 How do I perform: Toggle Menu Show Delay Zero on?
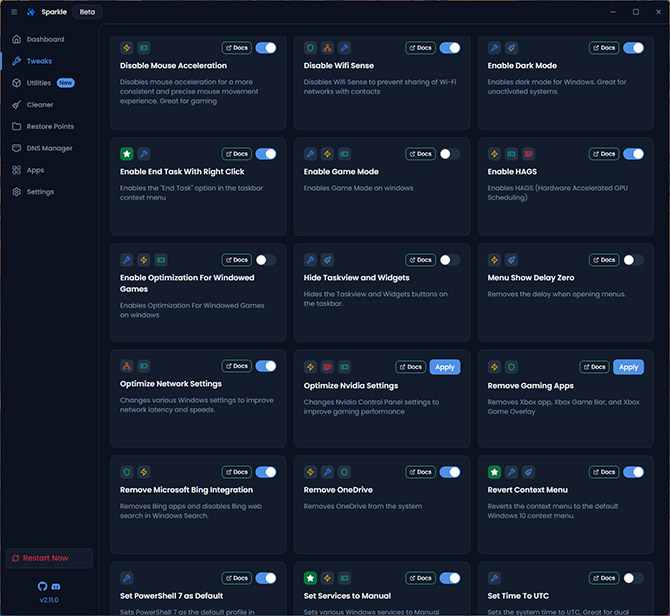(633, 260)
